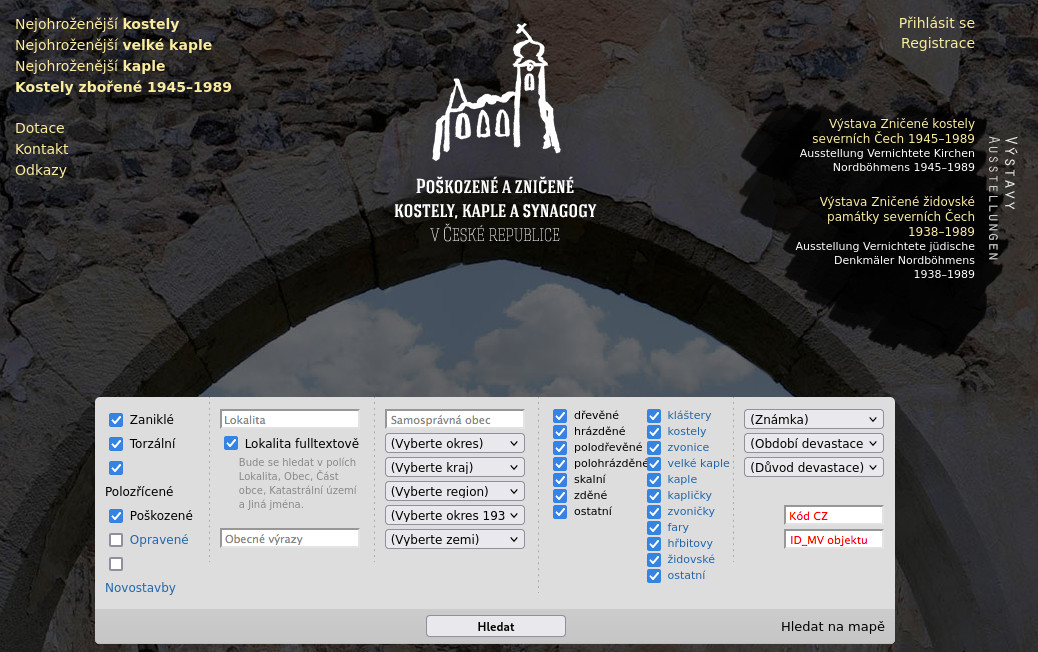This screenshot has height=652, width=1038.
Task: Open the (Vyberte region) dropdown
Action: click(455, 491)
